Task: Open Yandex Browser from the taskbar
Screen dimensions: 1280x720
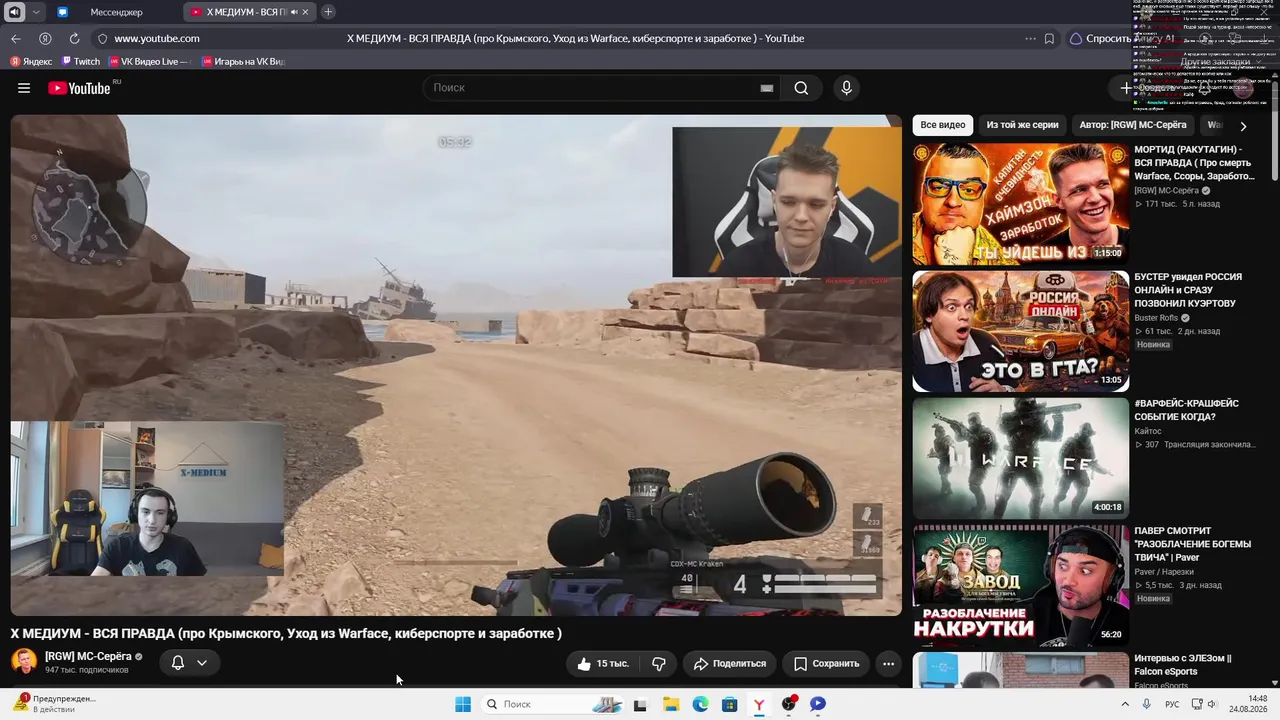Action: (759, 704)
